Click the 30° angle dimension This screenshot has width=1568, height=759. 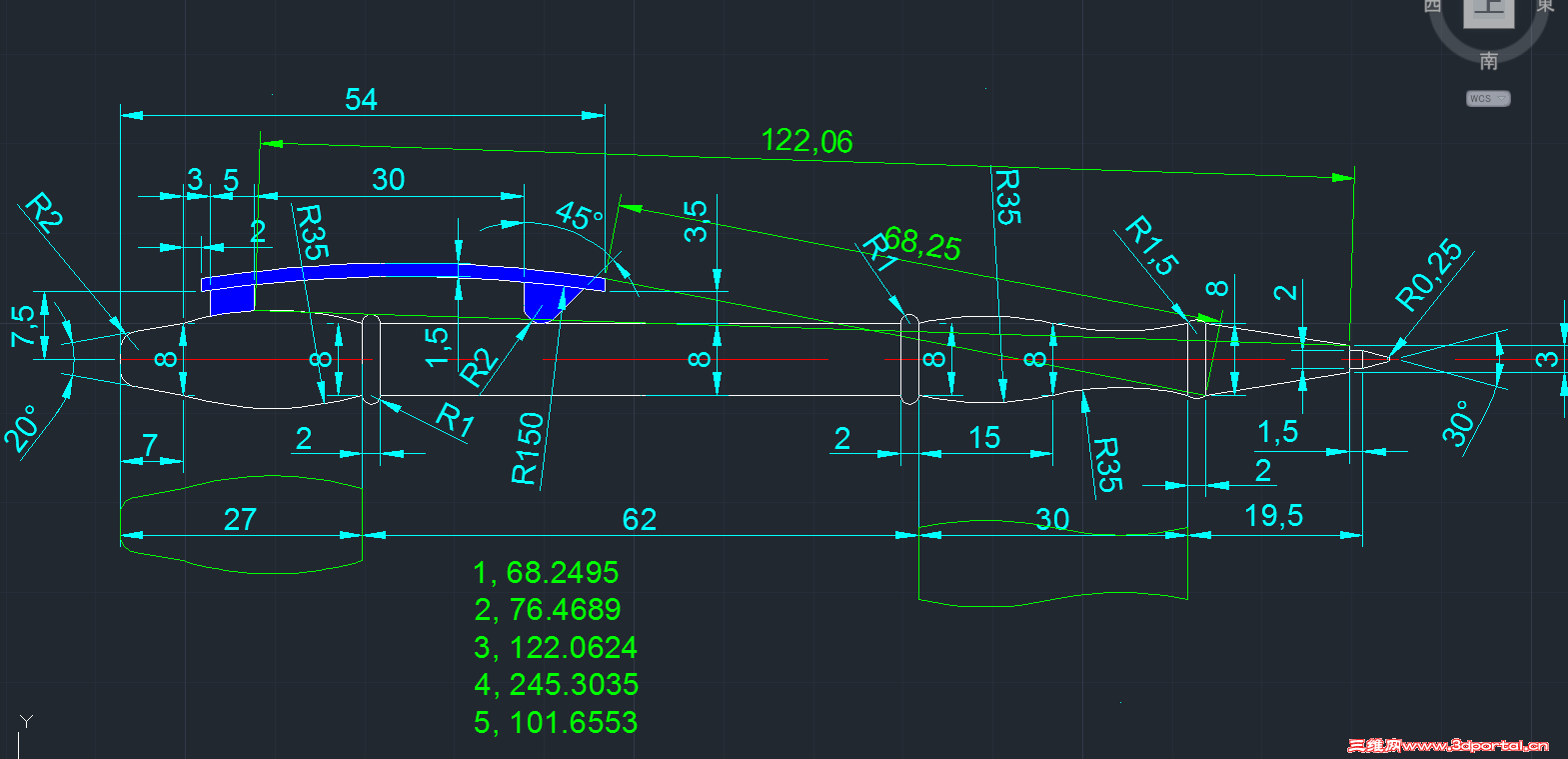[1458, 422]
